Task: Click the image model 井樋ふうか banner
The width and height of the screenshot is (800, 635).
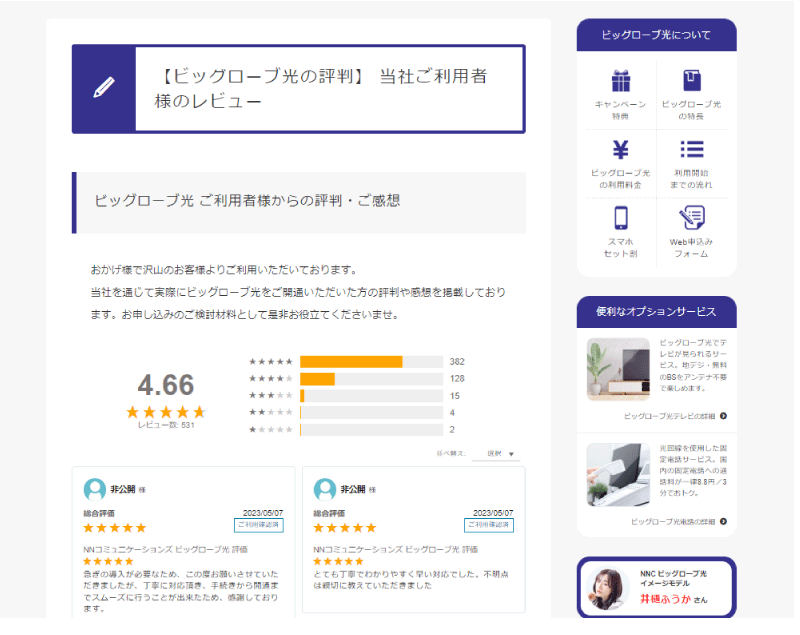Action: click(x=657, y=587)
